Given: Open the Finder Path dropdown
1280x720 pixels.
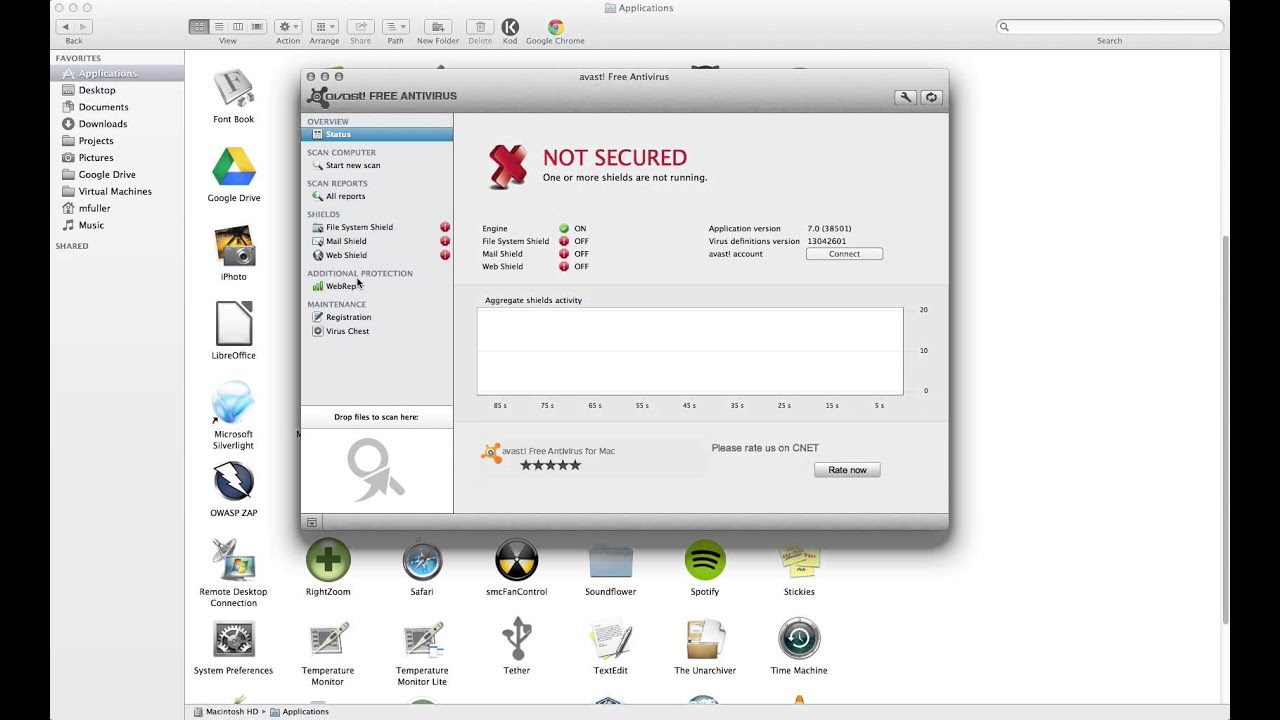Looking at the screenshot, I should (x=396, y=27).
